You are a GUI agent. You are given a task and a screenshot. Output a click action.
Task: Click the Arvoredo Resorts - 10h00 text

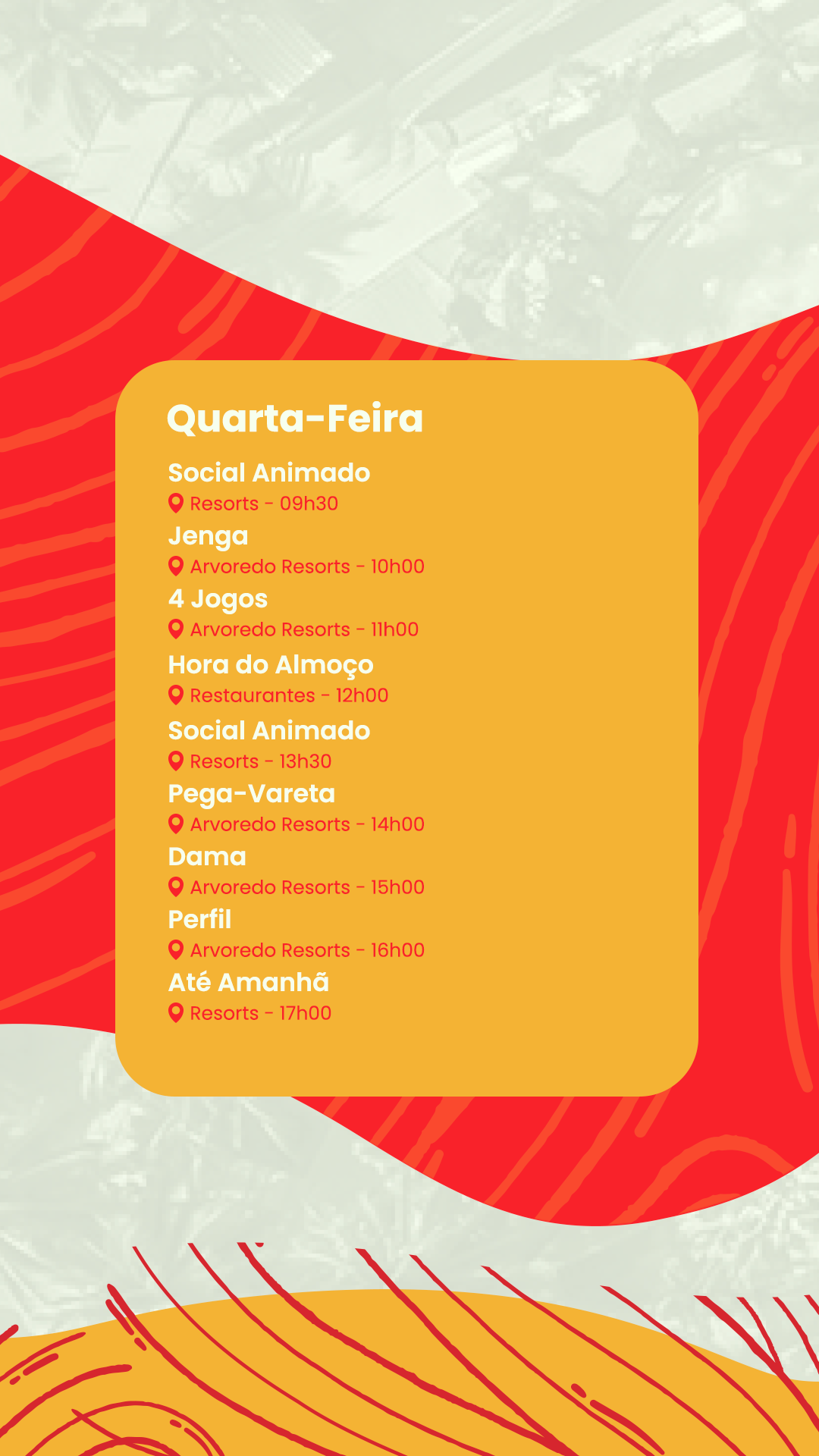[307, 566]
